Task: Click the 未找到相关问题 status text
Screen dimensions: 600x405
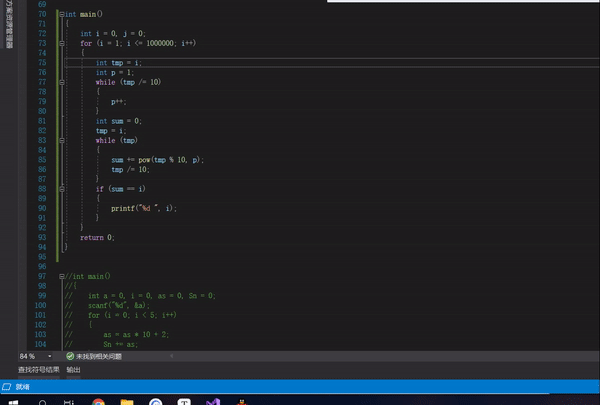Action: (x=99, y=357)
